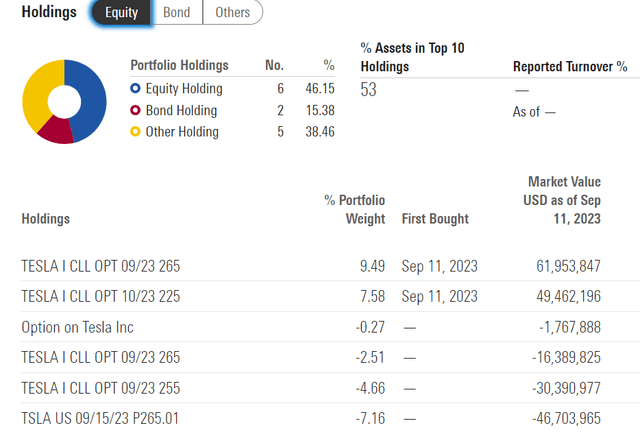Click the blue Equity Holding legend circle

(135, 88)
